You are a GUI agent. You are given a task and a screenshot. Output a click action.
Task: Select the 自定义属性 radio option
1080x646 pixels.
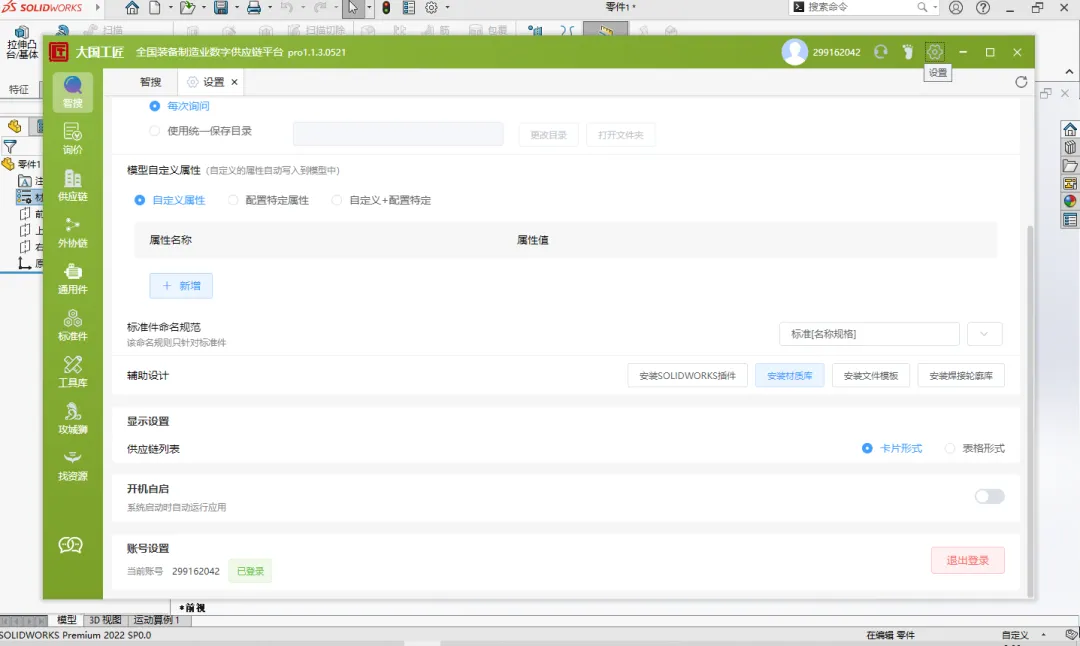pyautogui.click(x=140, y=200)
